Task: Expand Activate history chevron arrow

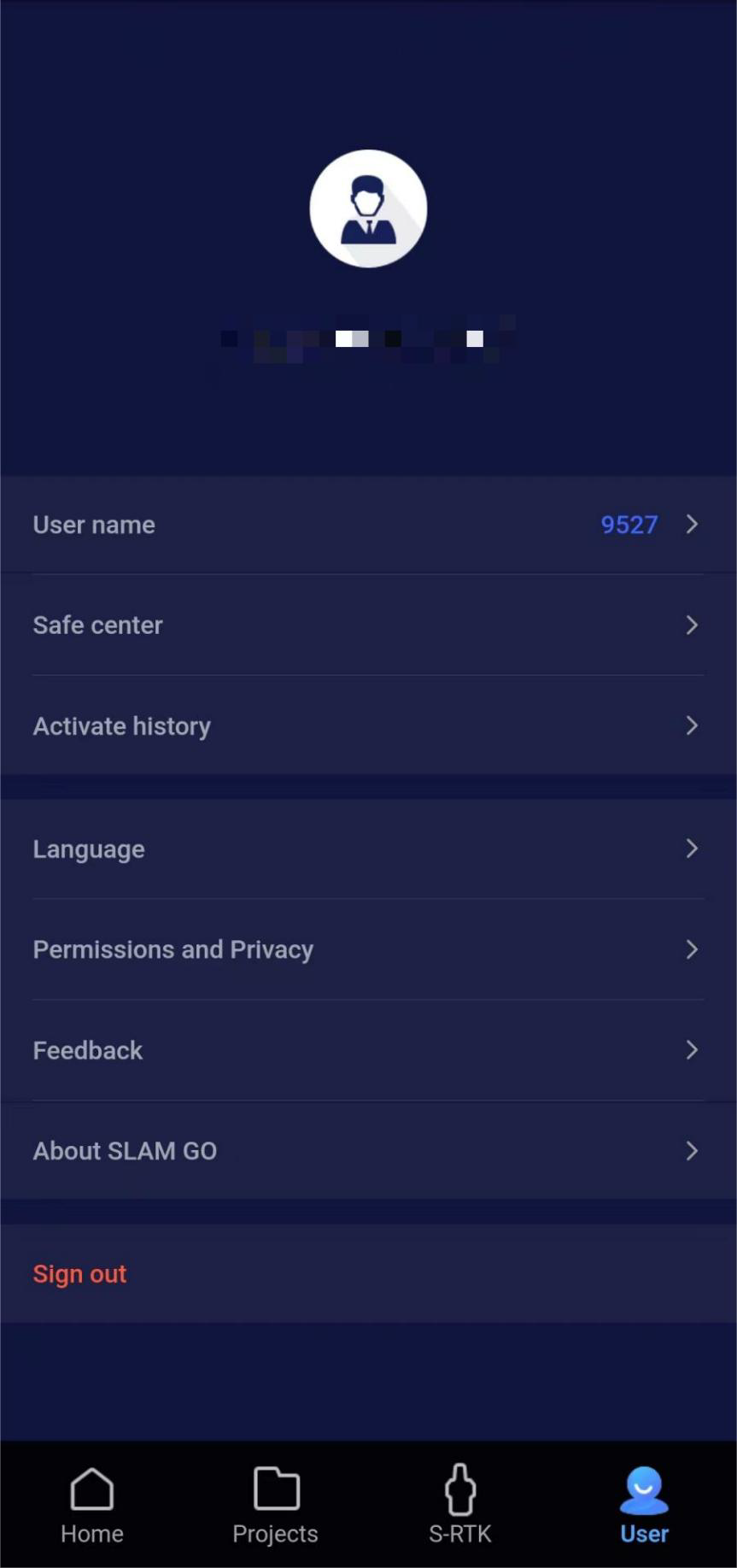Action: click(692, 725)
